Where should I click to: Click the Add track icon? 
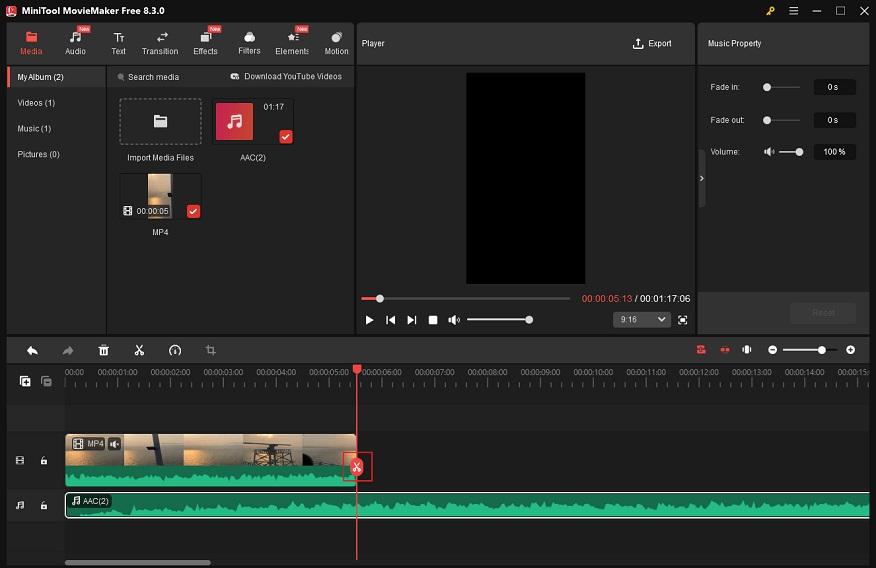coord(25,381)
